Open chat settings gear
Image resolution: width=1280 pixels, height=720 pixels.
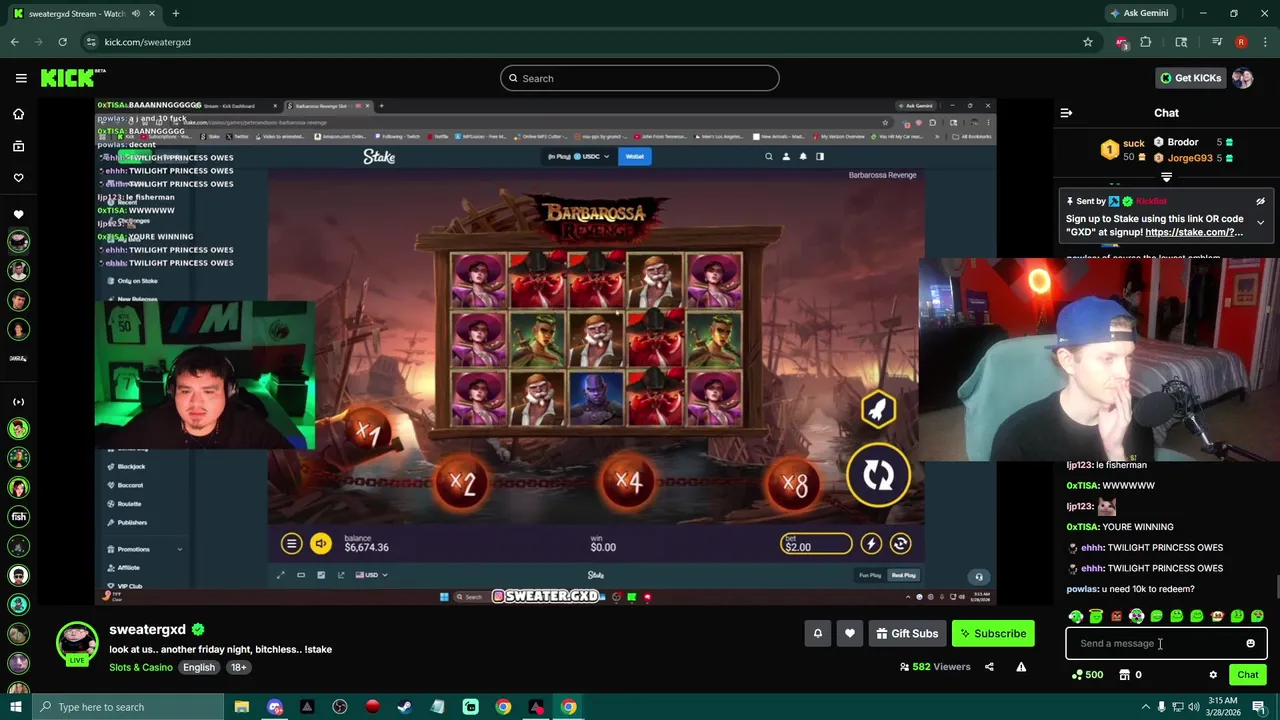coord(1213,675)
